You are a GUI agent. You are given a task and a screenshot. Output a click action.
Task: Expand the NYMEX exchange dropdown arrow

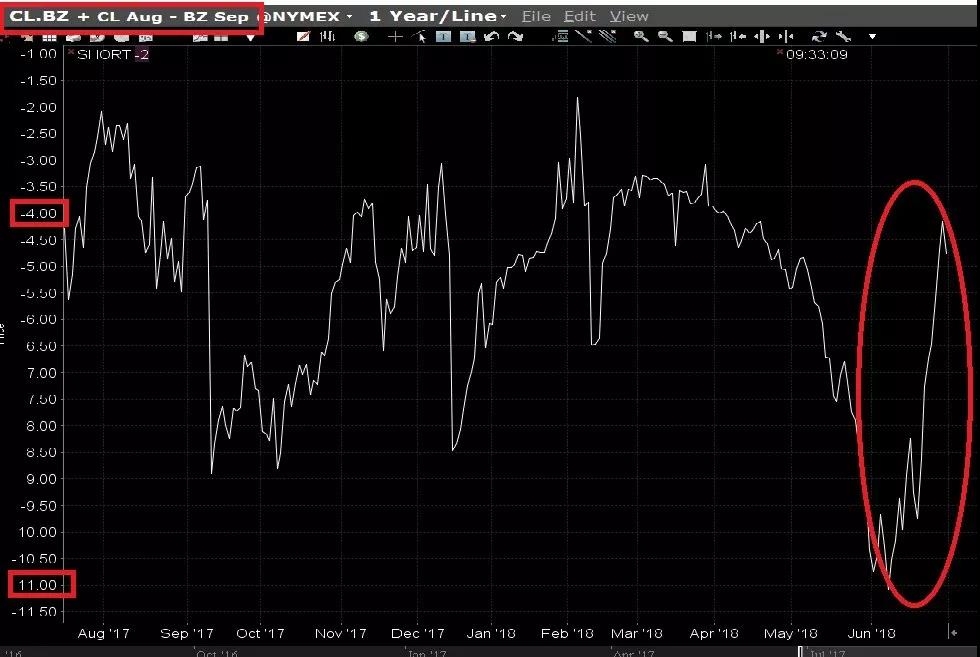click(349, 17)
